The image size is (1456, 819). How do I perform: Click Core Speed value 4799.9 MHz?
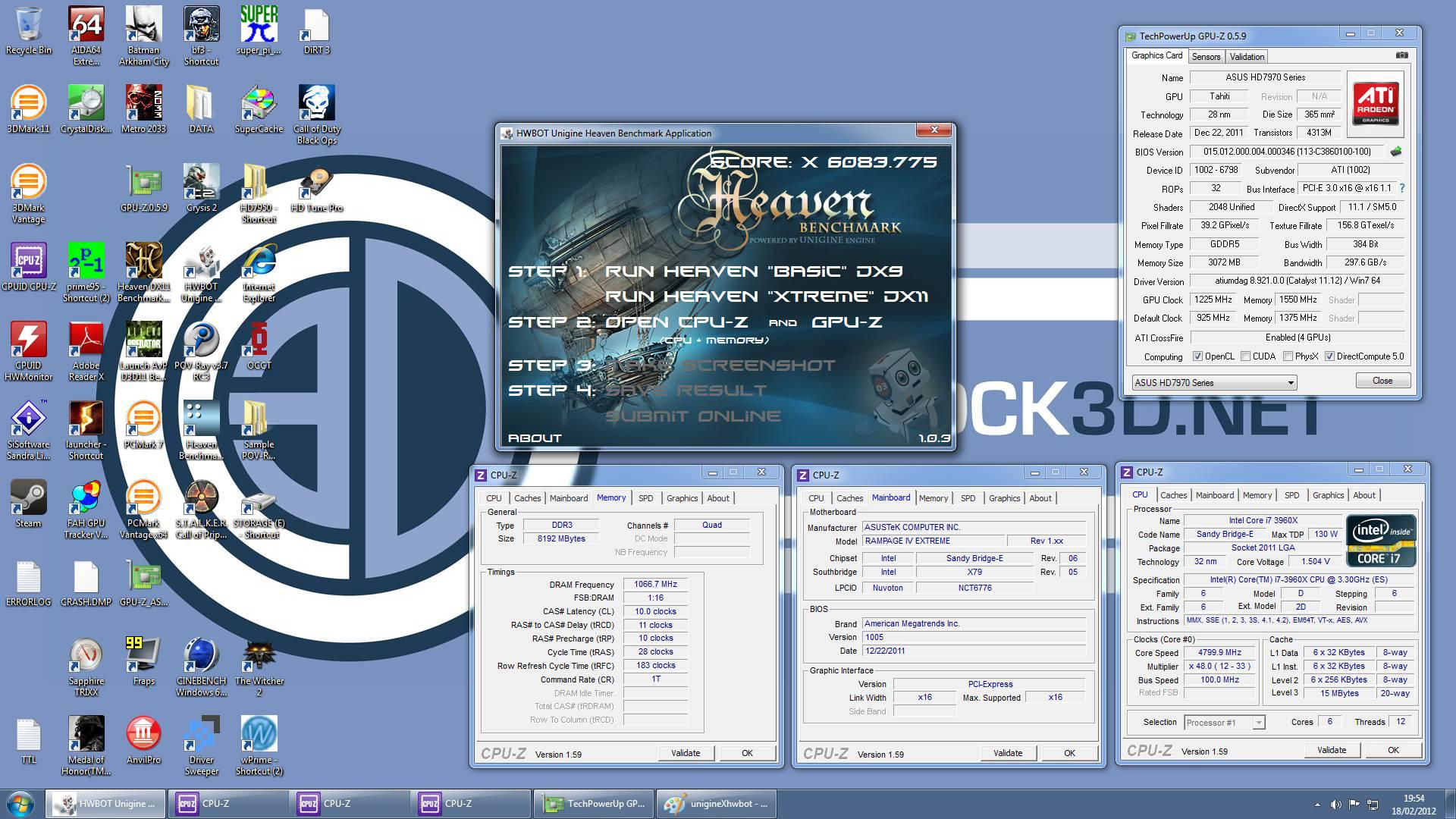click(1220, 653)
